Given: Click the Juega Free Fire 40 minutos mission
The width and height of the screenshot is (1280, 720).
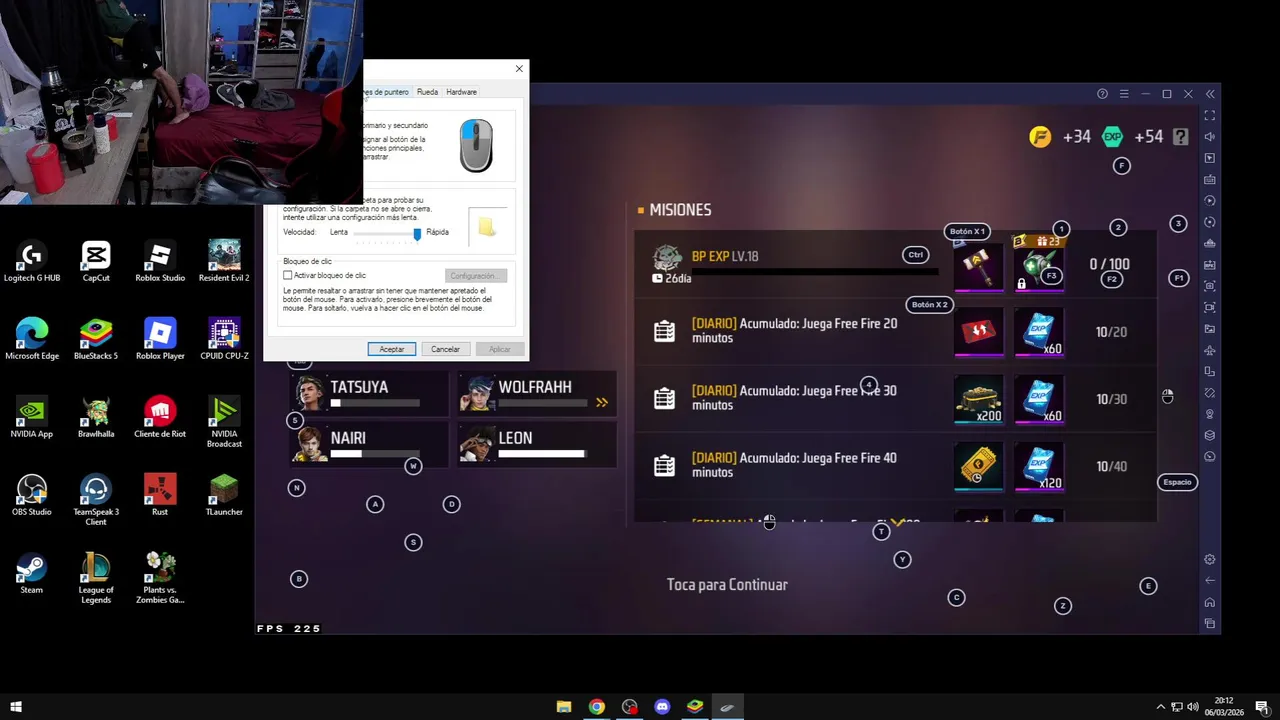Looking at the screenshot, I should tap(895, 466).
